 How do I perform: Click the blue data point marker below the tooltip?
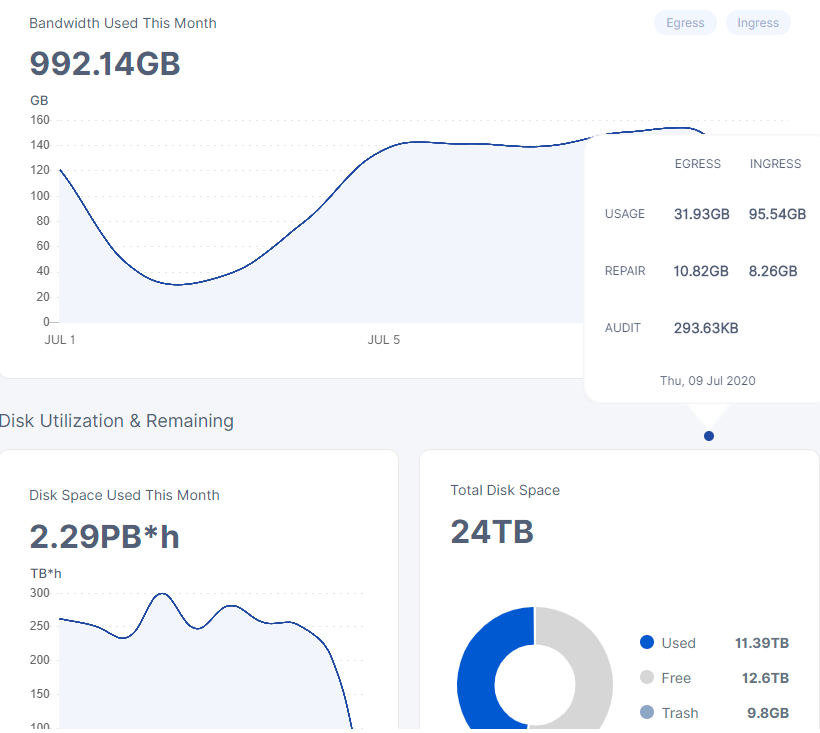(709, 436)
